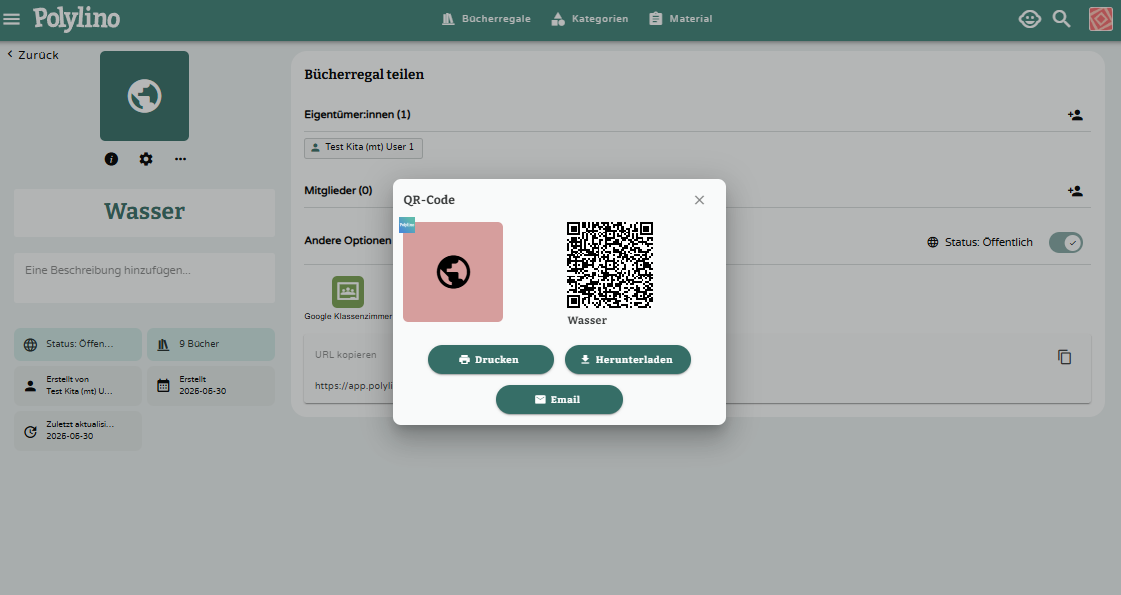Click the Polylino logo
This screenshot has width=1121, height=595.
pos(76,19)
